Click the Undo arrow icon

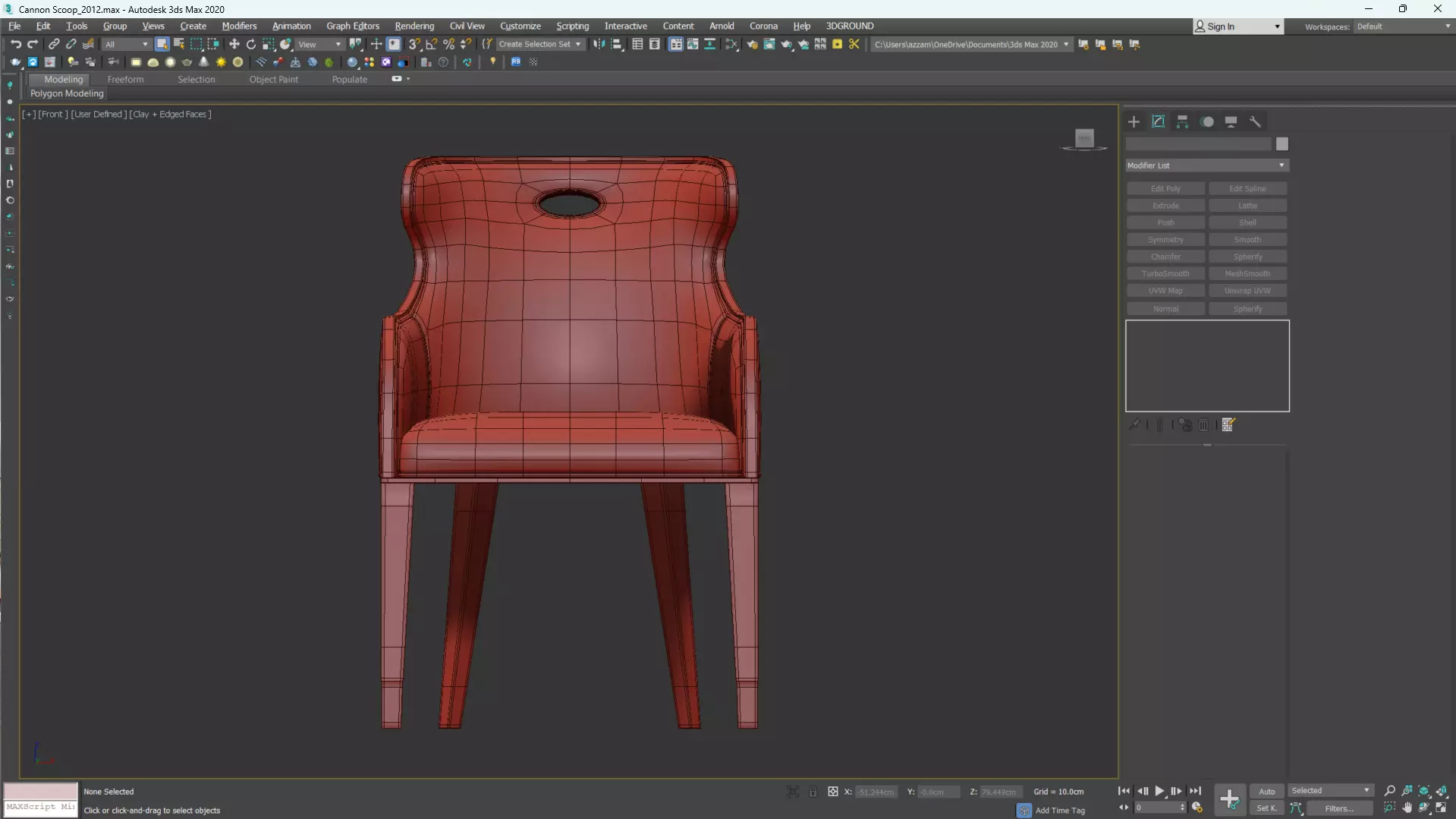point(15,44)
